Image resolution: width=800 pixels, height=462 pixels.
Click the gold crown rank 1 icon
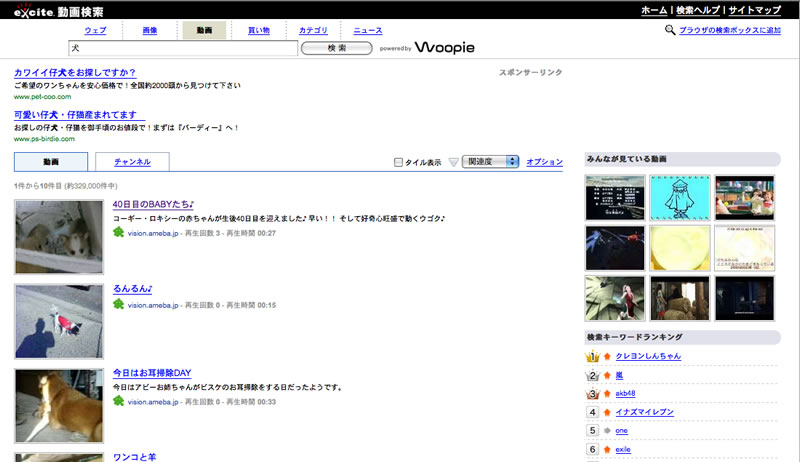592,356
